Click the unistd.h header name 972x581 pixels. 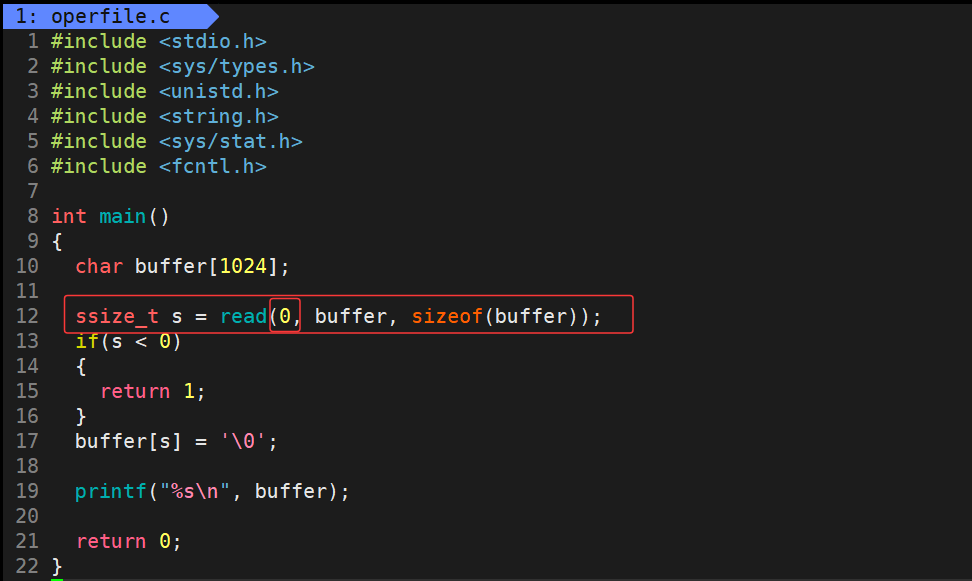point(218,91)
